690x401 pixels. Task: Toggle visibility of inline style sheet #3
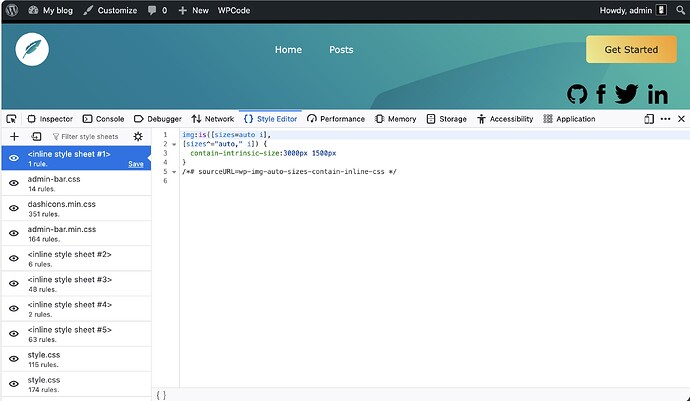(x=14, y=283)
